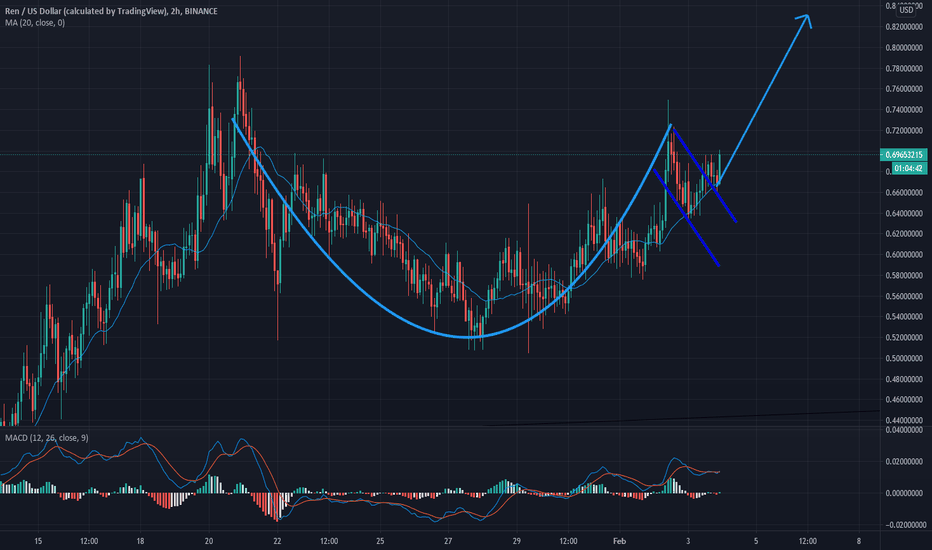932x550 pixels.
Task: Click the date label 20 on time axis
Action: click(209, 541)
